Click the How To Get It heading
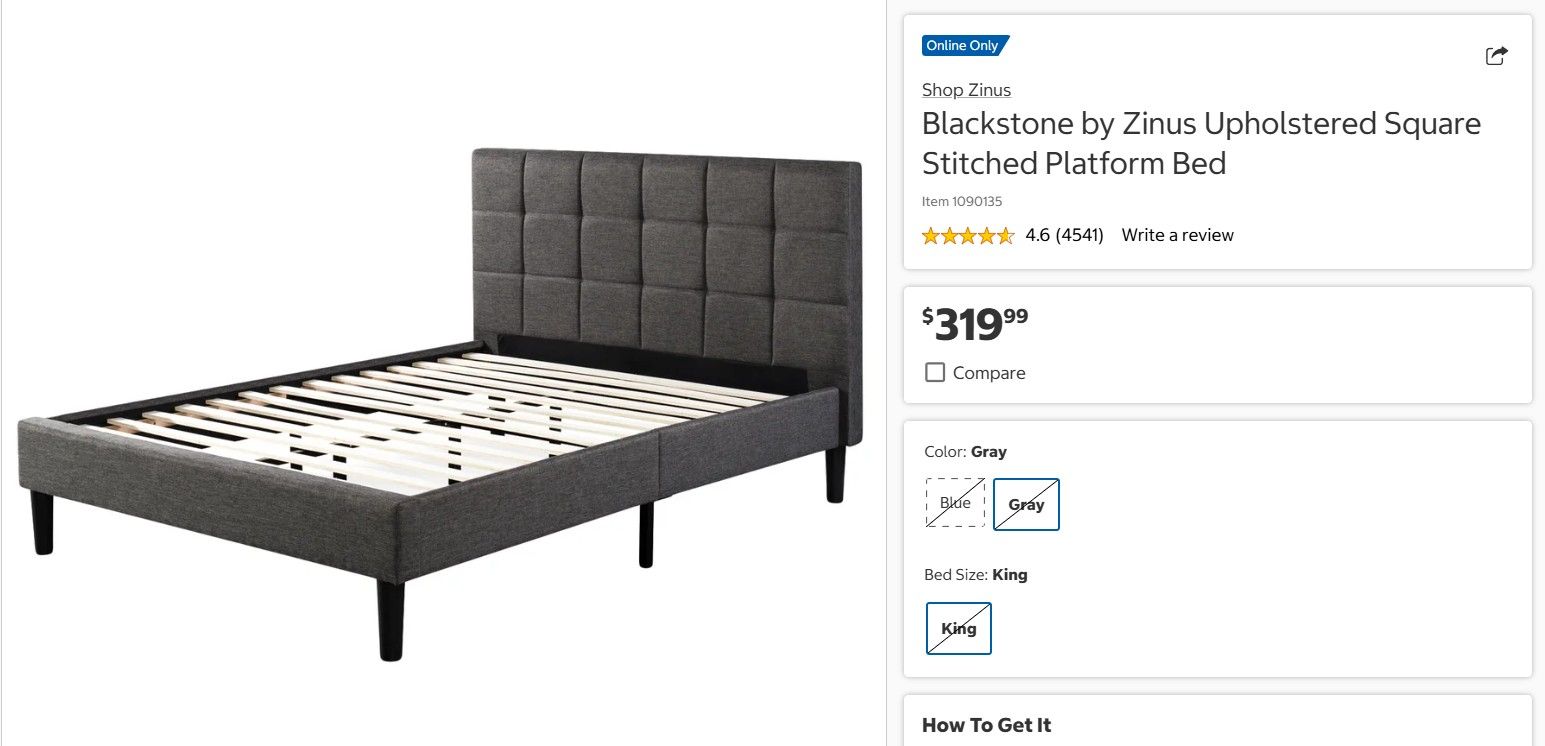The width and height of the screenshot is (1545, 746). (x=986, y=725)
